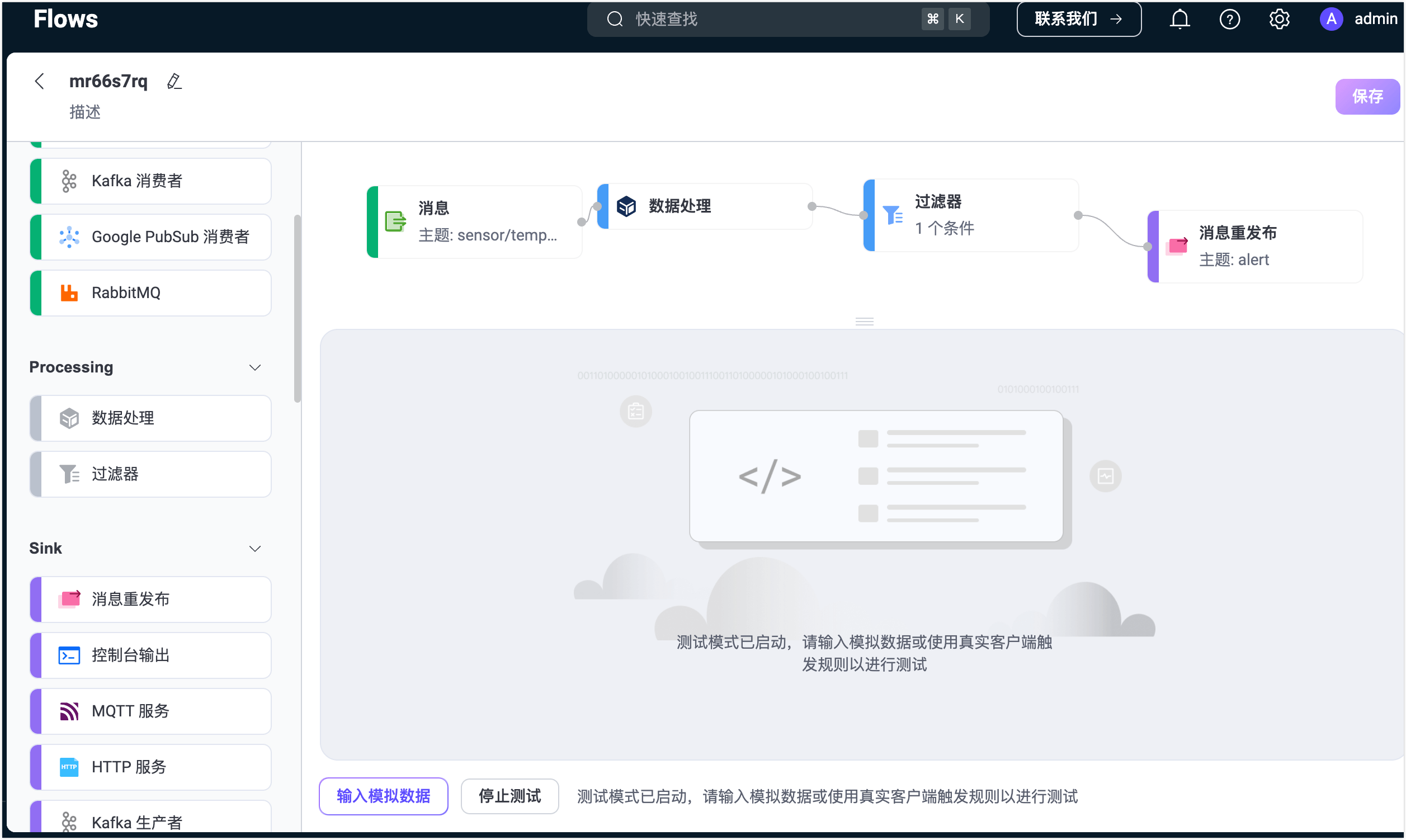
Task: Select the Kafka 消费者 source icon
Action: click(69, 181)
